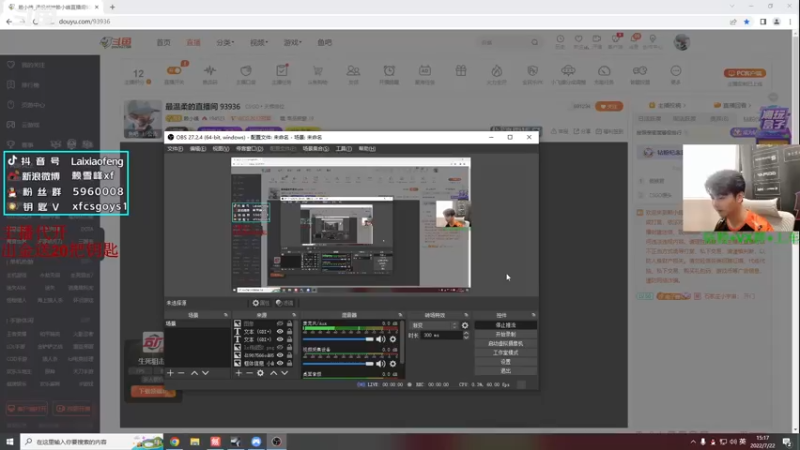Click the transition duration stepper arrows
The width and height of the screenshot is (800, 450).
click(466, 335)
